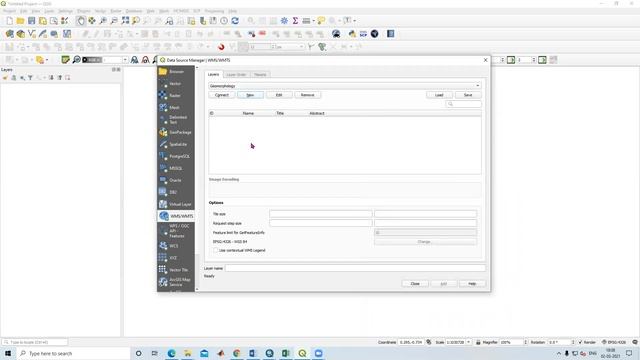Switch to the Layers tab in dialog
Viewport: 640px width, 360px height.
[x=213, y=75]
